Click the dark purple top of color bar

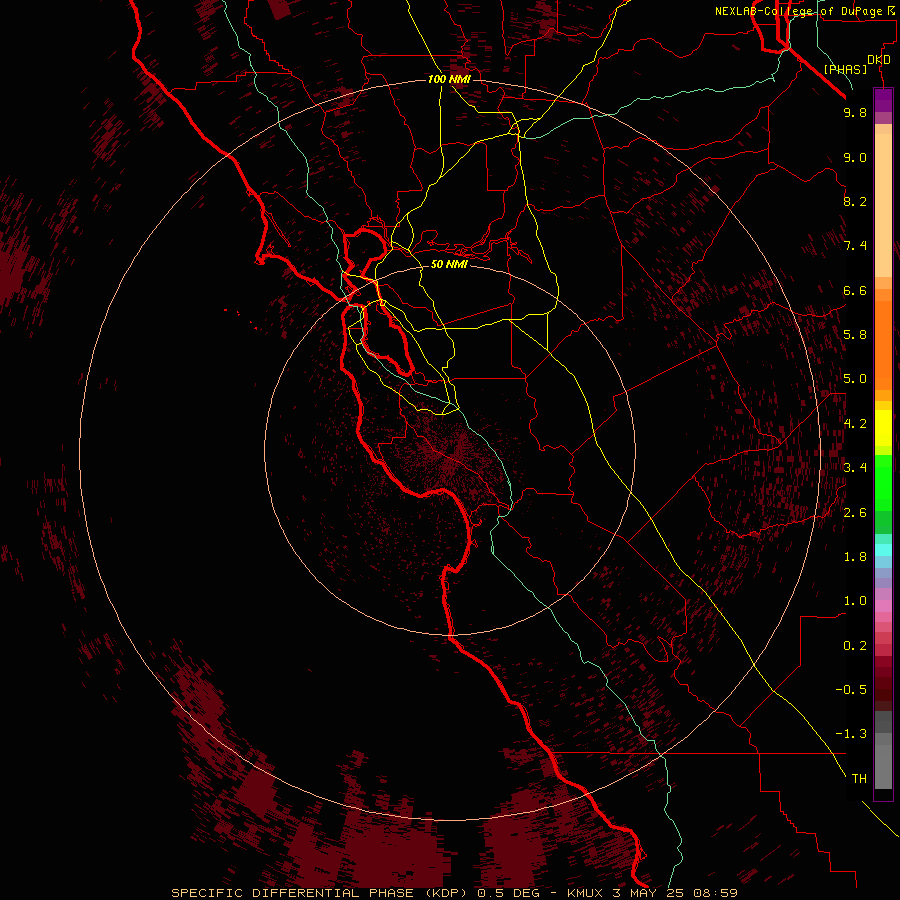[x=883, y=100]
